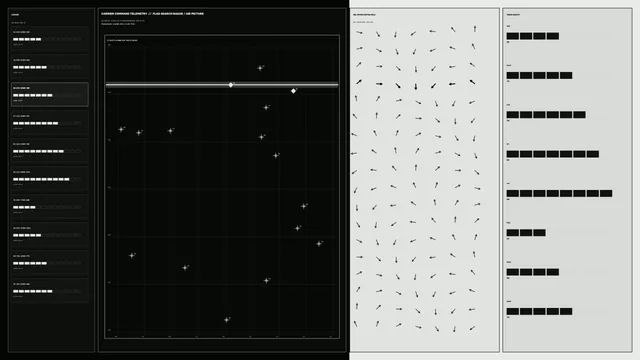Click the bold arrow pointing up-left

click(x=472, y=82)
